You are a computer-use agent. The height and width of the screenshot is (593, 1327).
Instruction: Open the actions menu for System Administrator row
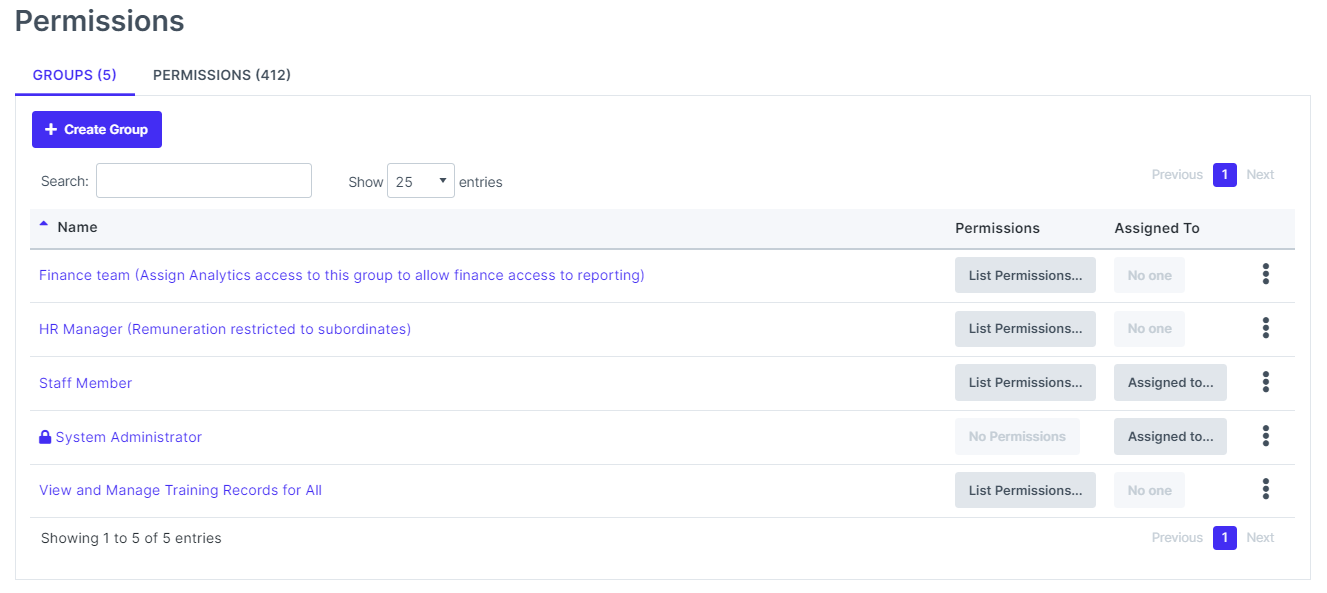tap(1265, 435)
